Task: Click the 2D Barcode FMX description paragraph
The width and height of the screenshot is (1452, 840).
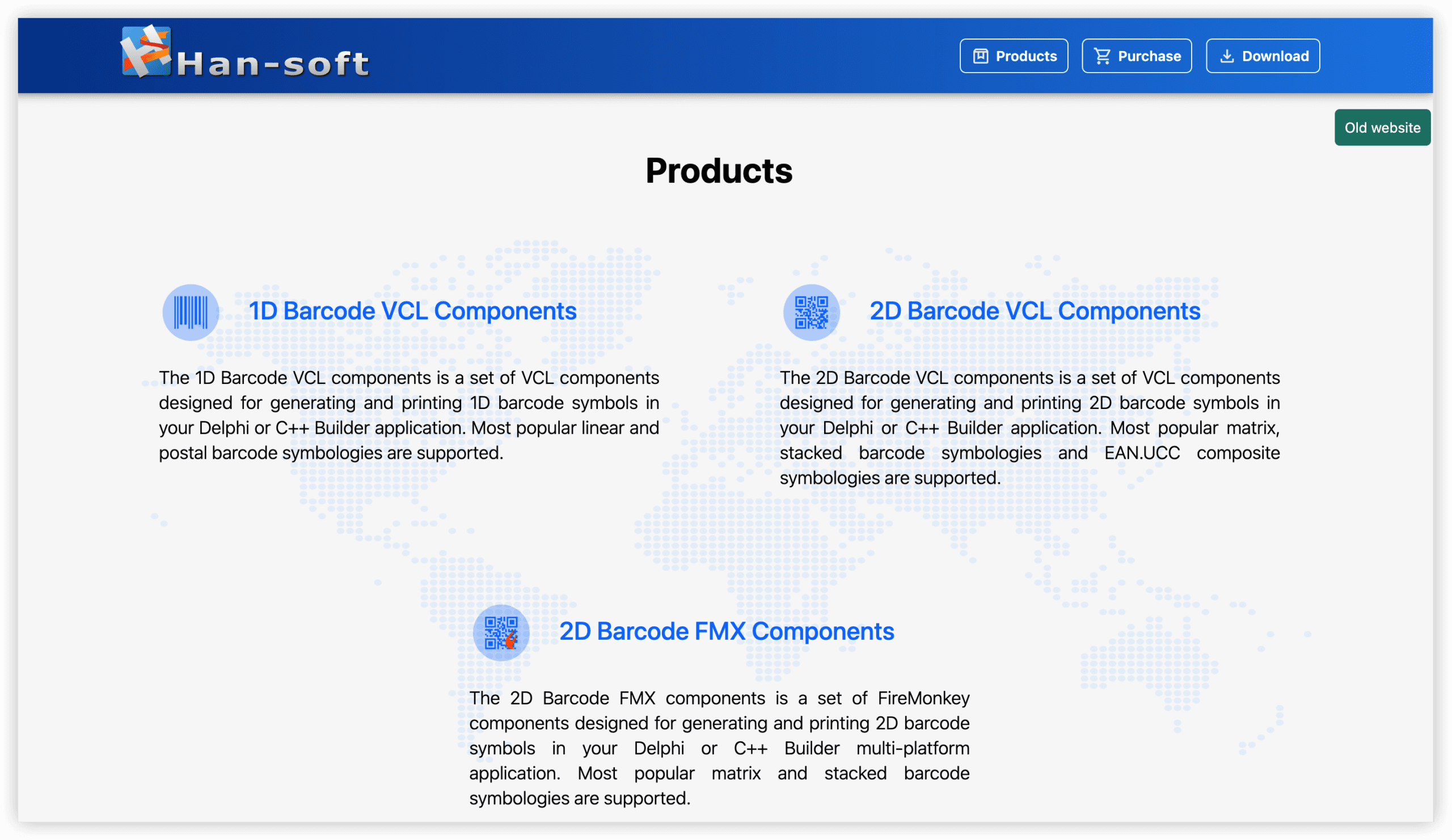Action: point(720,748)
